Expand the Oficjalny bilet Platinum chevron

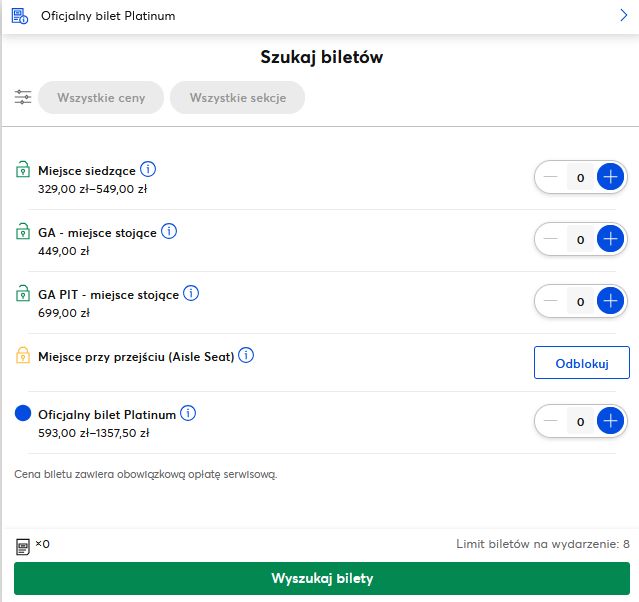click(623, 15)
